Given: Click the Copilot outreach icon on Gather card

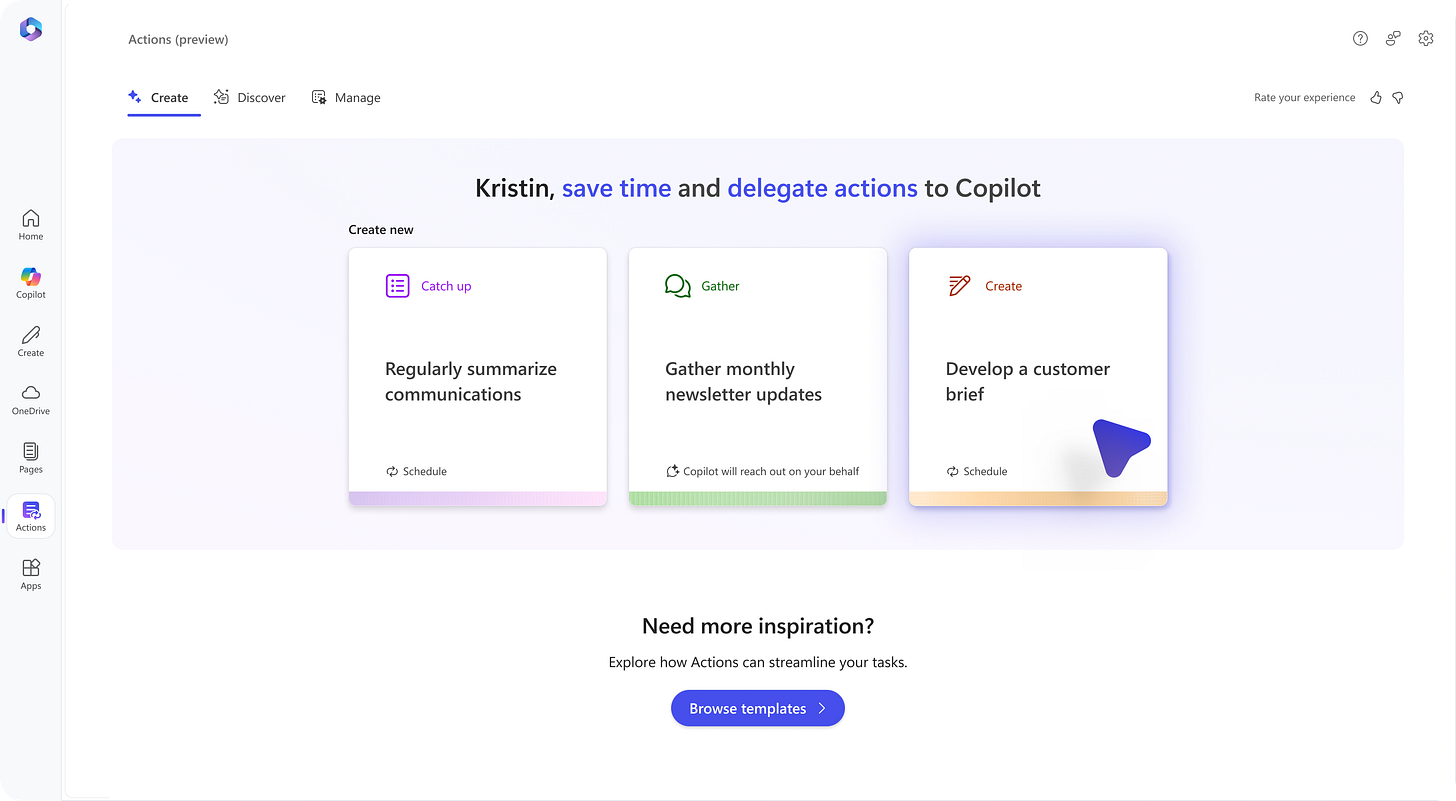Looking at the screenshot, I should click(672, 471).
